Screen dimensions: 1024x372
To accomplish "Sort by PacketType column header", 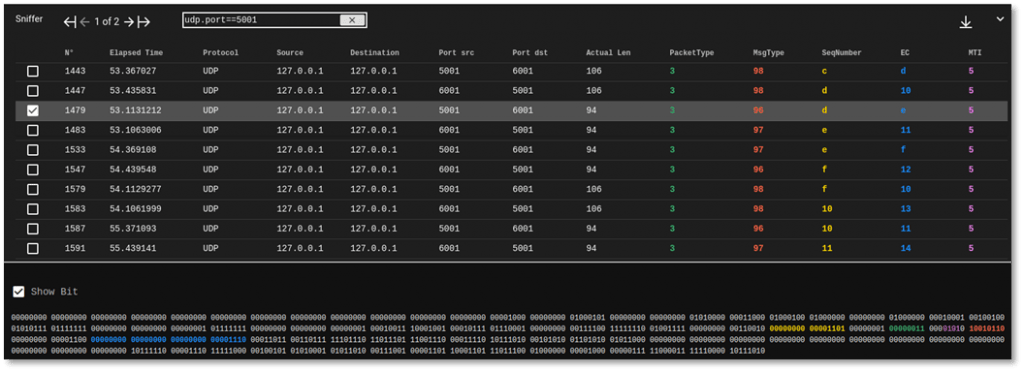I will pos(692,53).
